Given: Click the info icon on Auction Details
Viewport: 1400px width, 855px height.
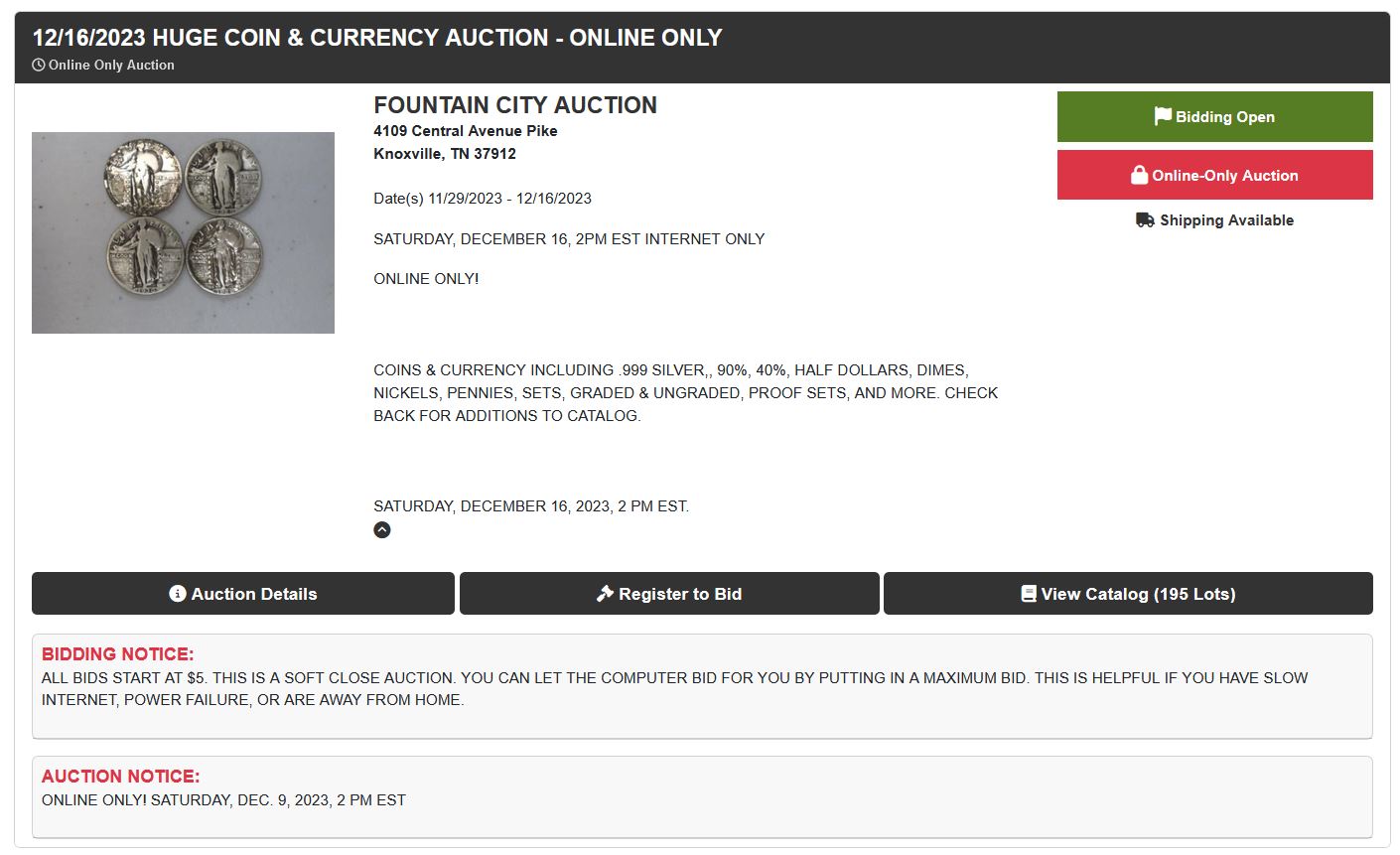Looking at the screenshot, I should pyautogui.click(x=178, y=594).
